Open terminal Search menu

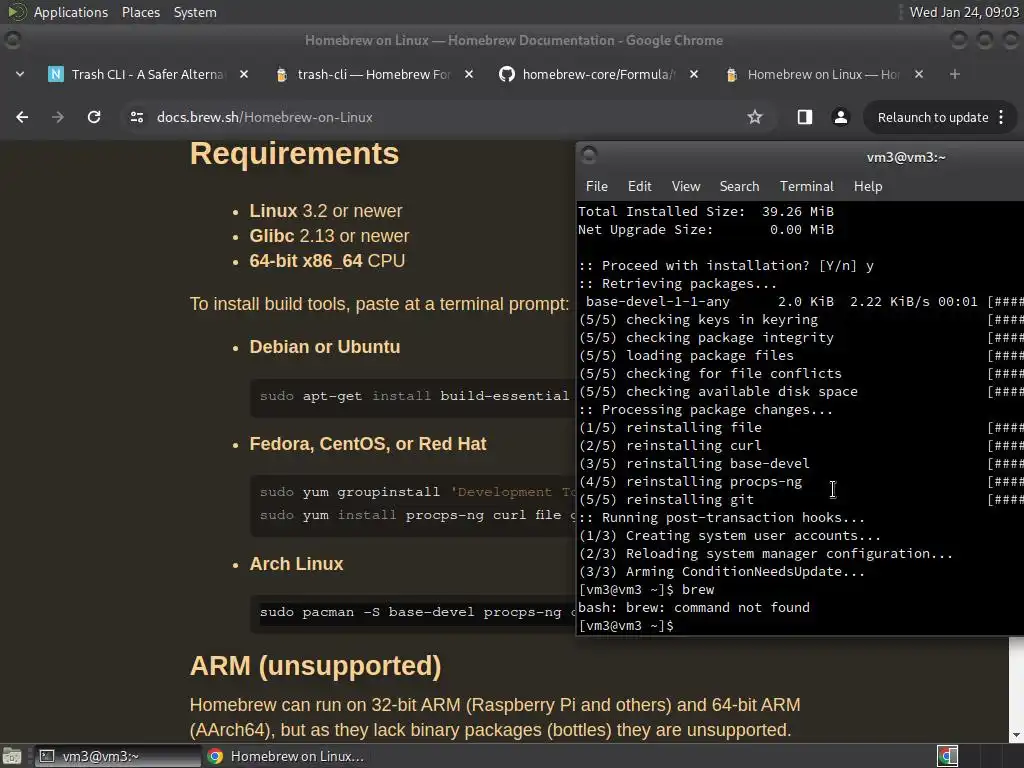[x=739, y=186]
